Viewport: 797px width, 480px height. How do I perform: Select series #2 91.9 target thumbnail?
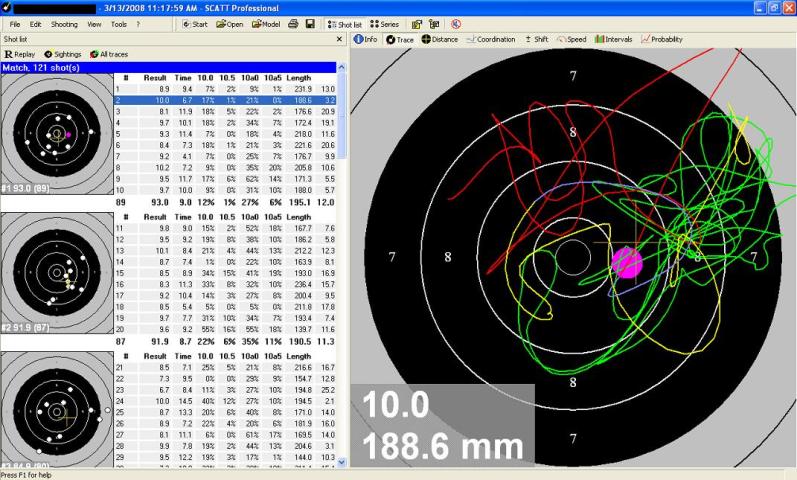pyautogui.click(x=57, y=273)
